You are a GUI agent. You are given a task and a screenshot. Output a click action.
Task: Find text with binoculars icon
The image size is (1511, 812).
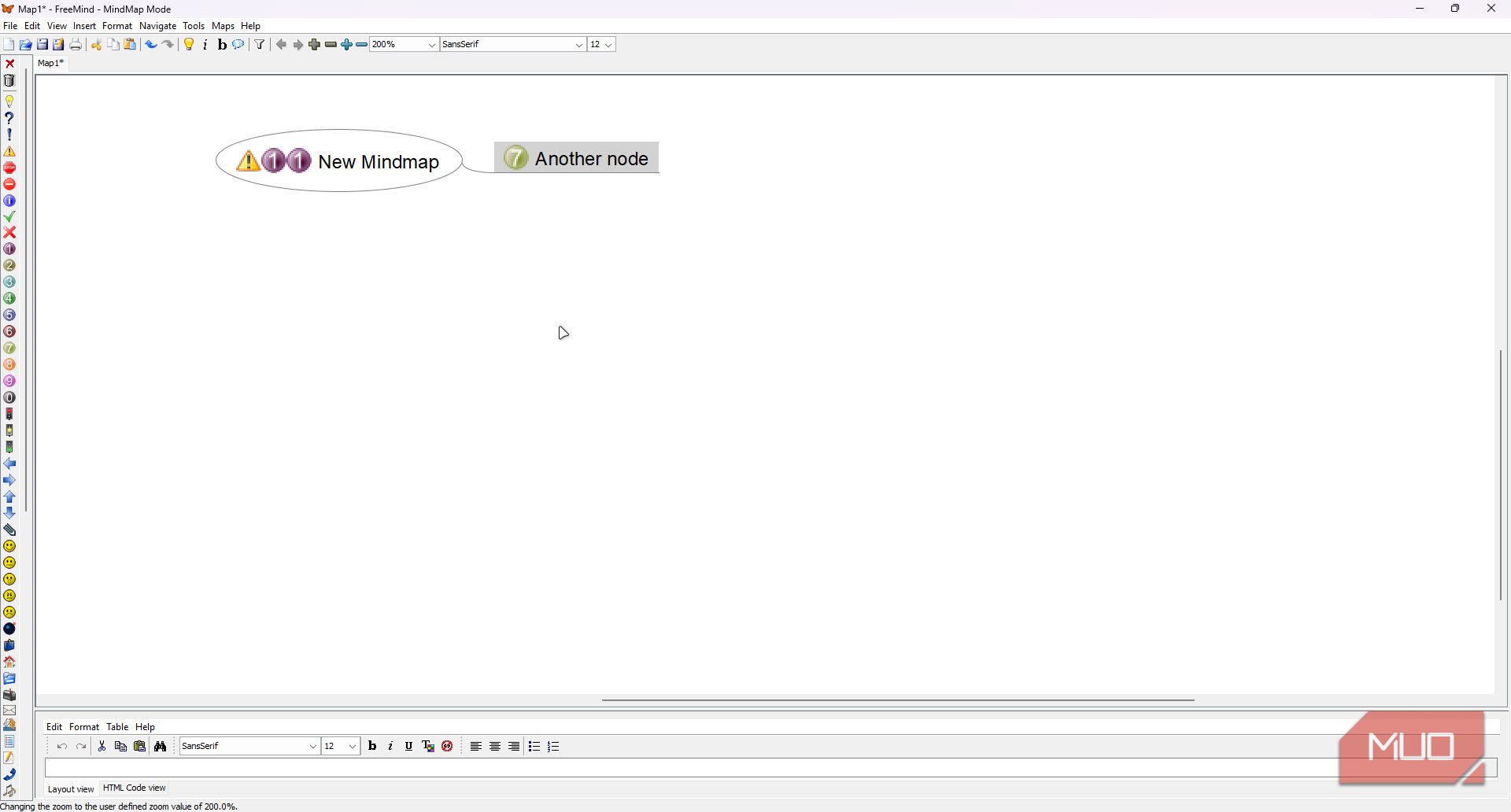point(161,747)
